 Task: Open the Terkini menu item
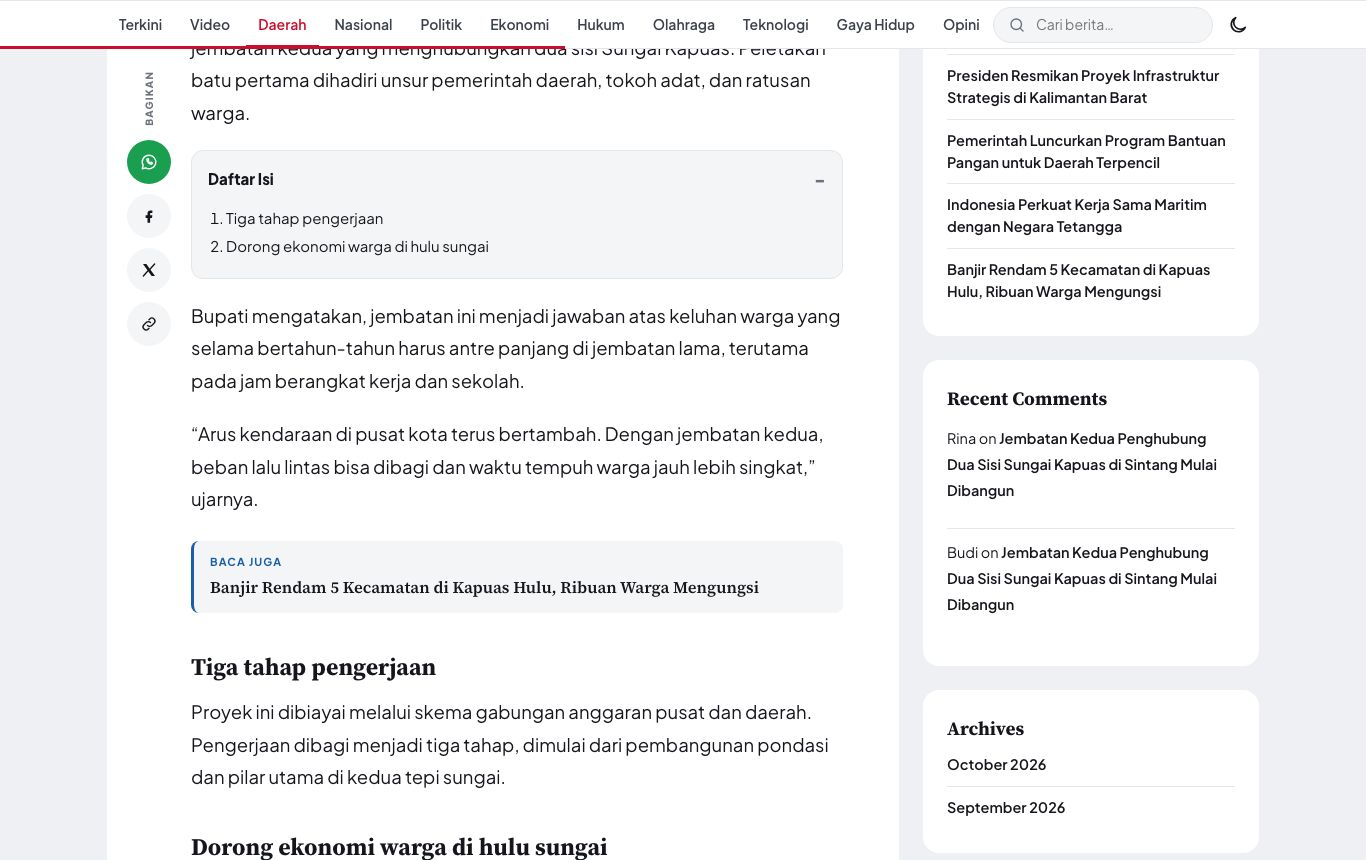140,25
